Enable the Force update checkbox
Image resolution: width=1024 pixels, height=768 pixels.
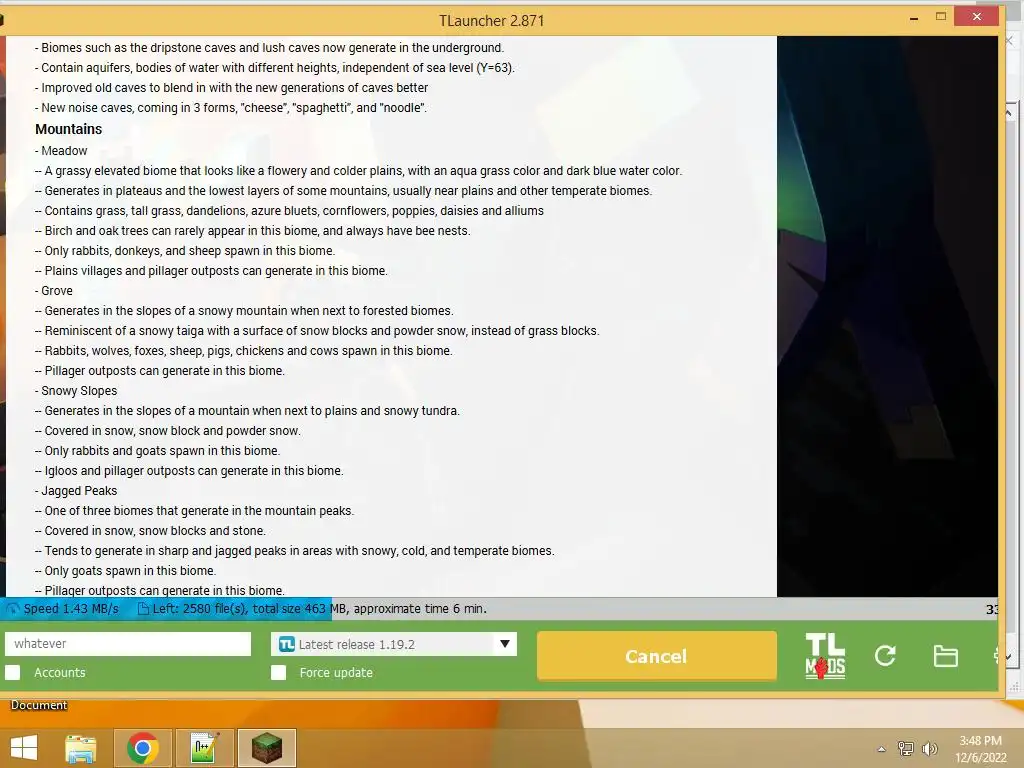point(279,673)
